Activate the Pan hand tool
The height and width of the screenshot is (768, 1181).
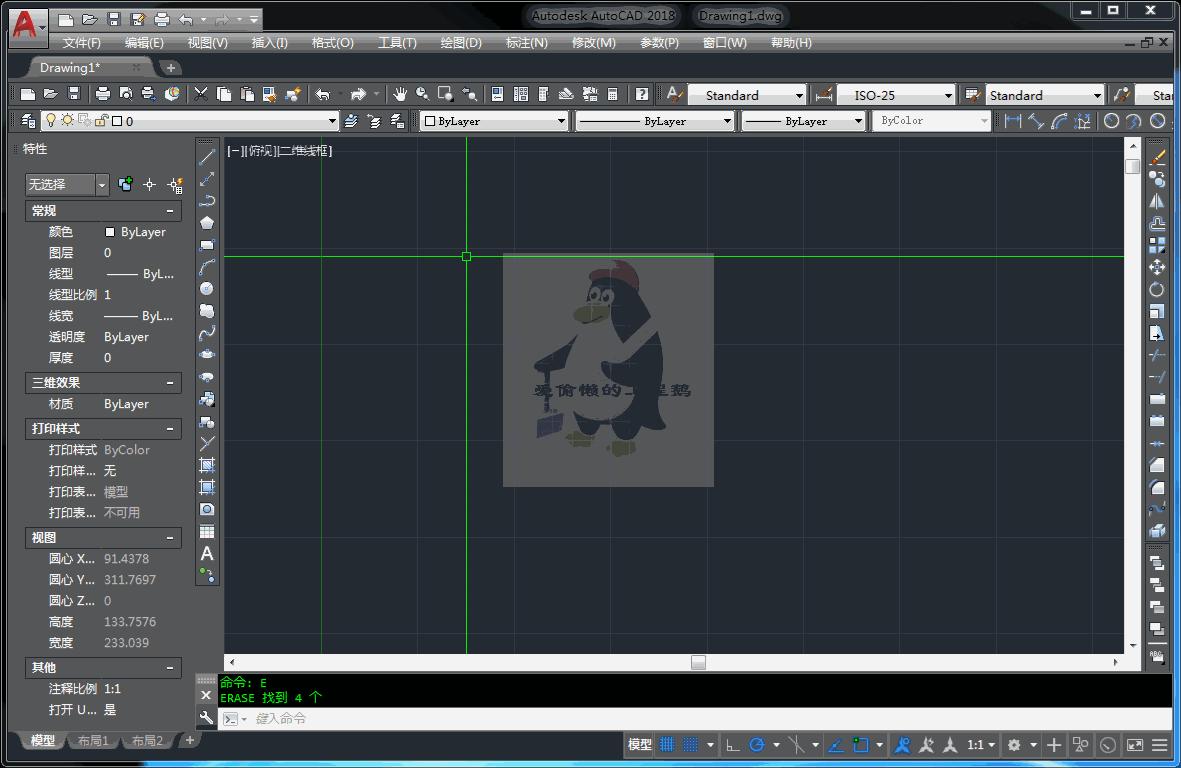click(400, 94)
